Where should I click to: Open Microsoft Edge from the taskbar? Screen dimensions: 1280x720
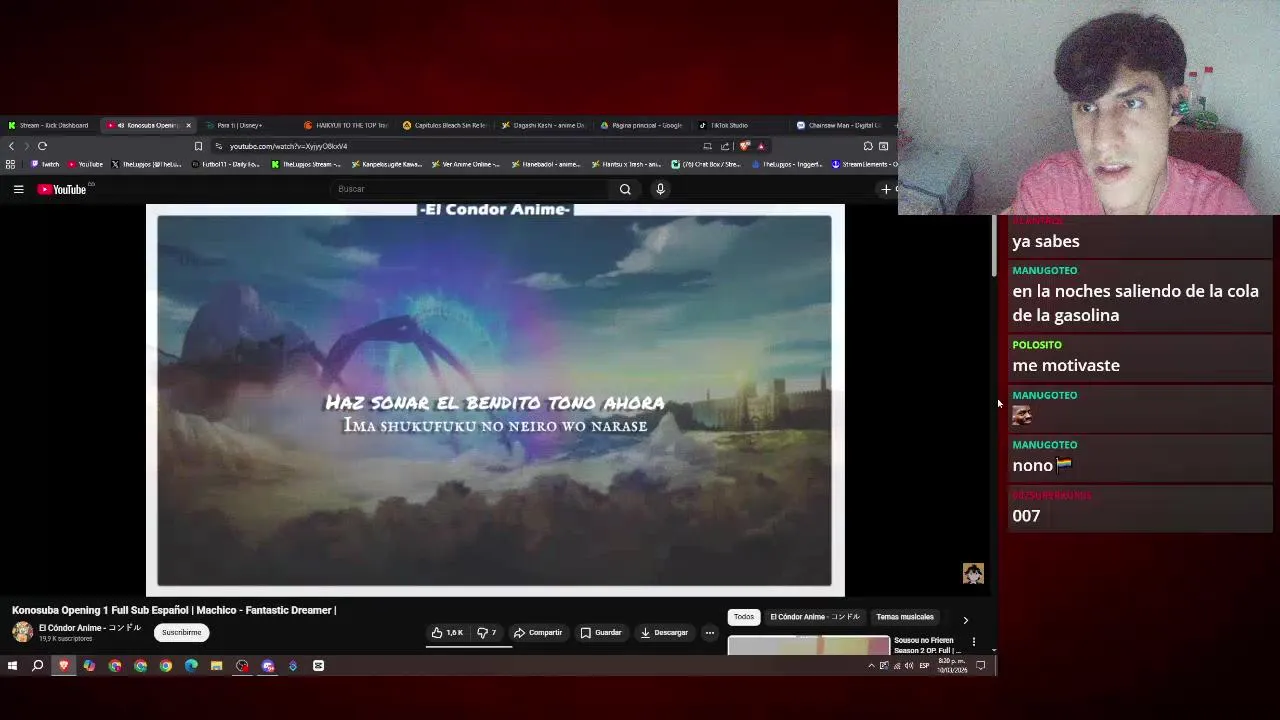191,666
